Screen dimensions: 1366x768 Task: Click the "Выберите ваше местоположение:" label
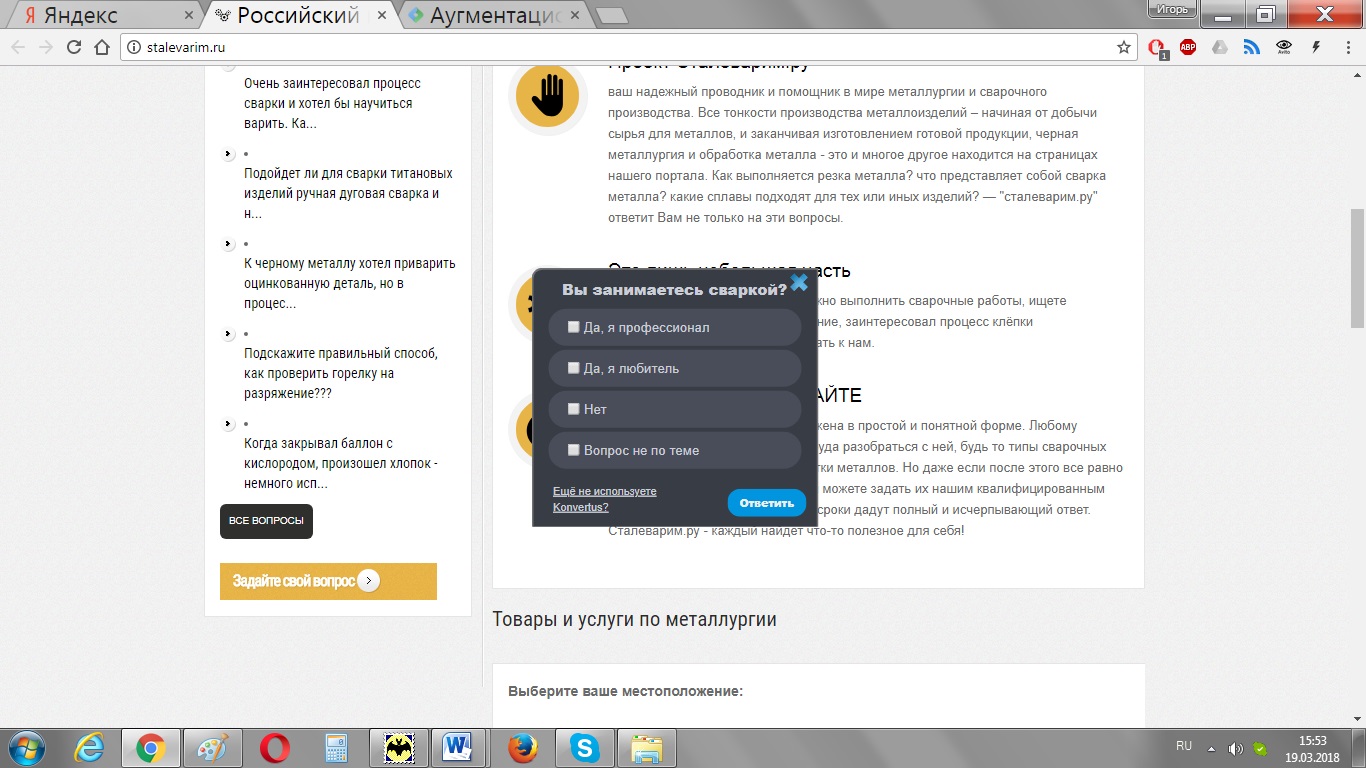coord(625,691)
